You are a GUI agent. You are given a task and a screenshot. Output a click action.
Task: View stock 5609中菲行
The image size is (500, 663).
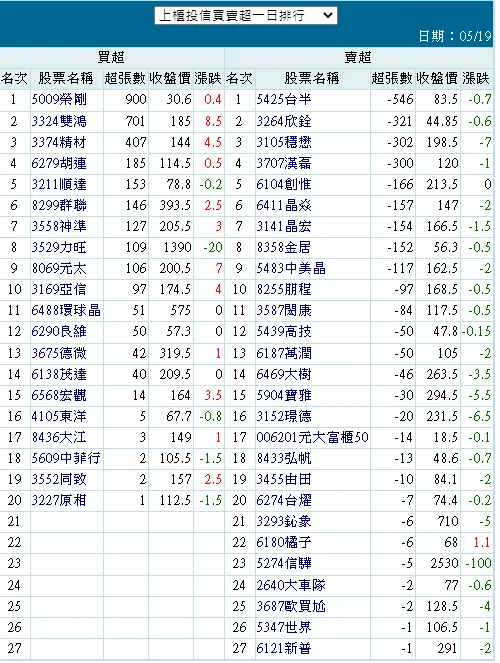[x=66, y=458]
